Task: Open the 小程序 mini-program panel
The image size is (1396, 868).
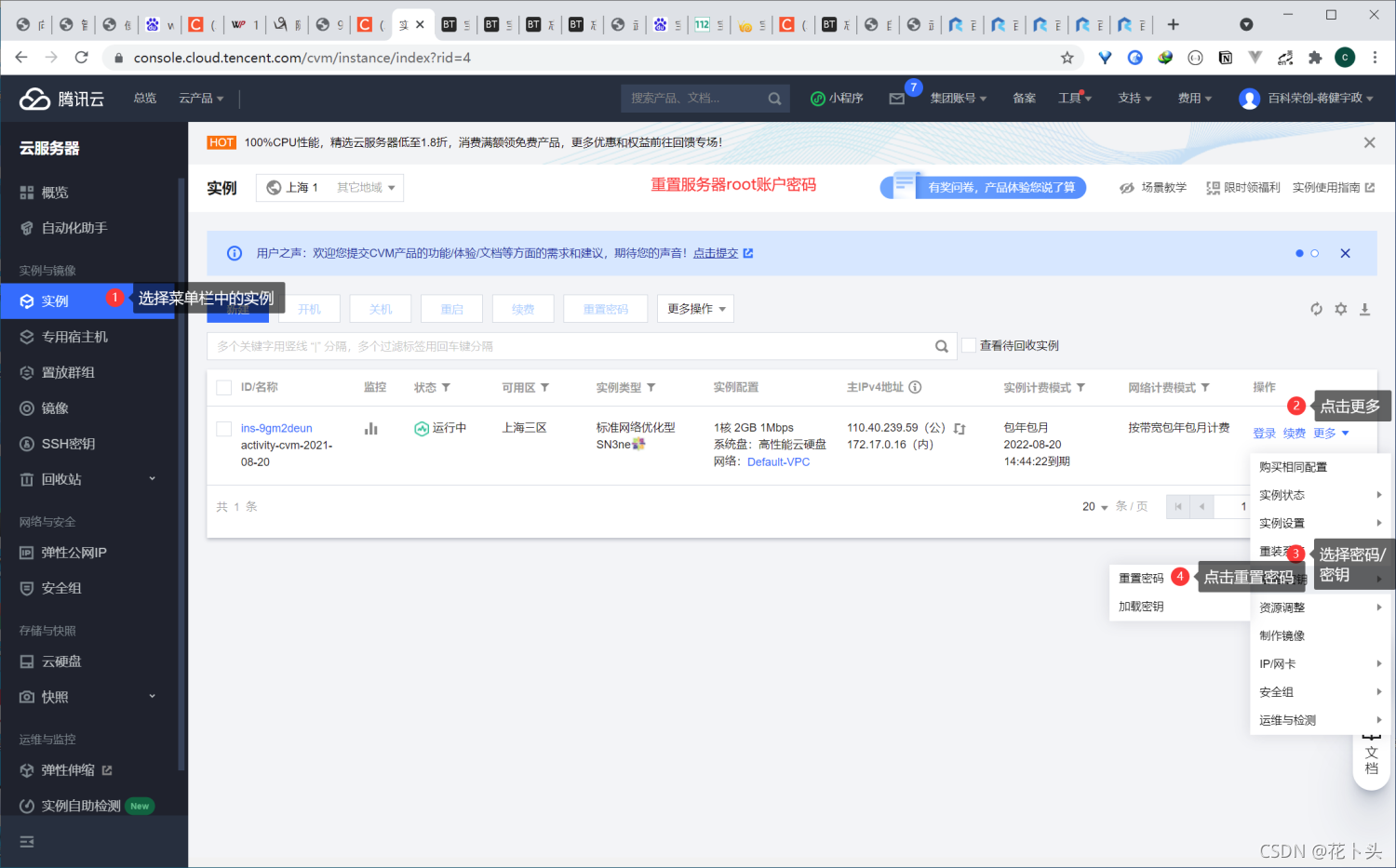Action: click(837, 98)
